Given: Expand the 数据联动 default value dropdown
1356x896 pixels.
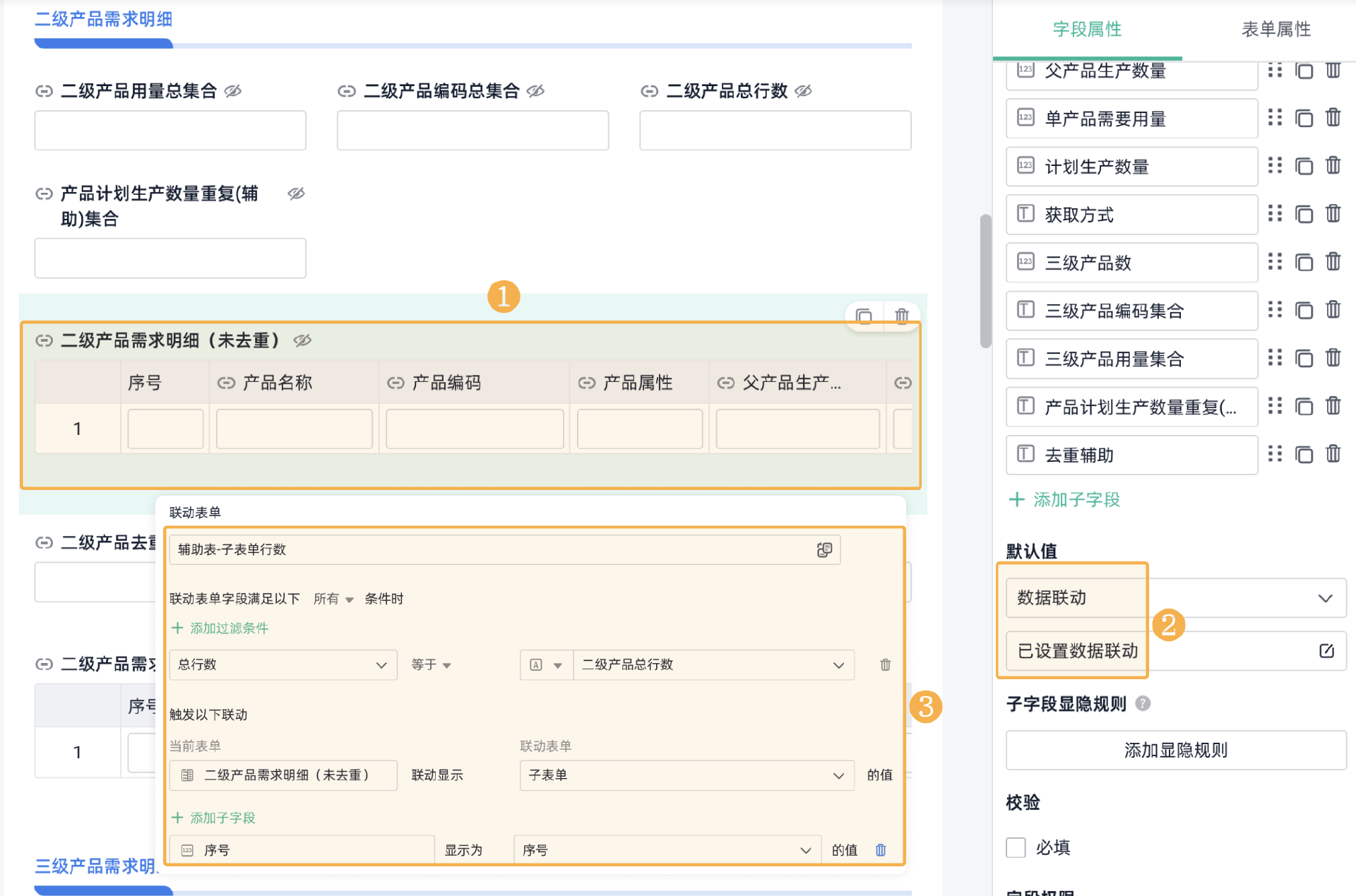Looking at the screenshot, I should tap(1325, 598).
